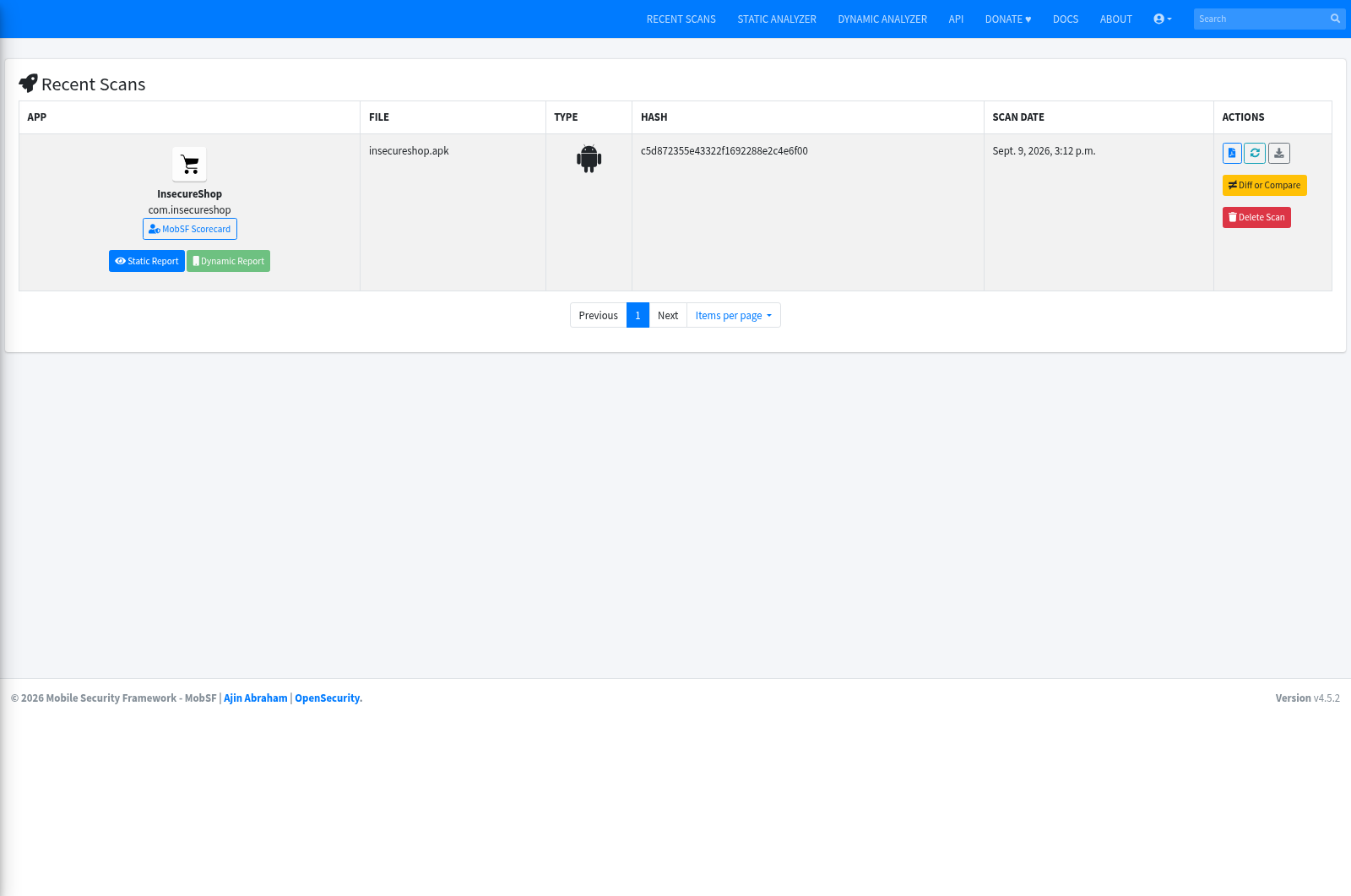Open the Donate menu with heart
1351x896 pixels.
[1008, 19]
